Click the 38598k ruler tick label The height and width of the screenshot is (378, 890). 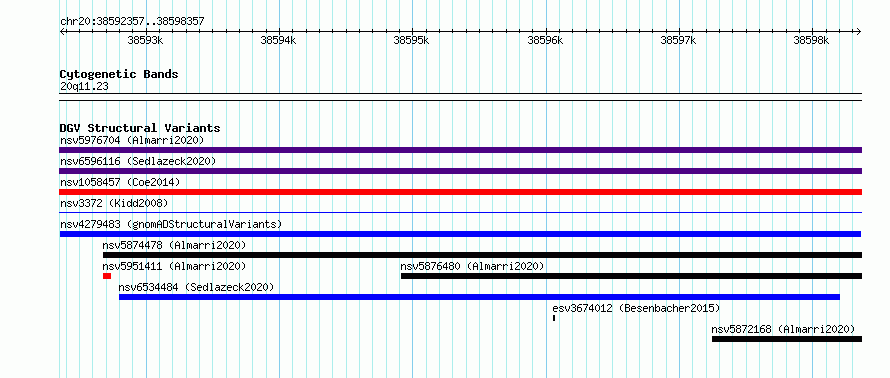812,40
